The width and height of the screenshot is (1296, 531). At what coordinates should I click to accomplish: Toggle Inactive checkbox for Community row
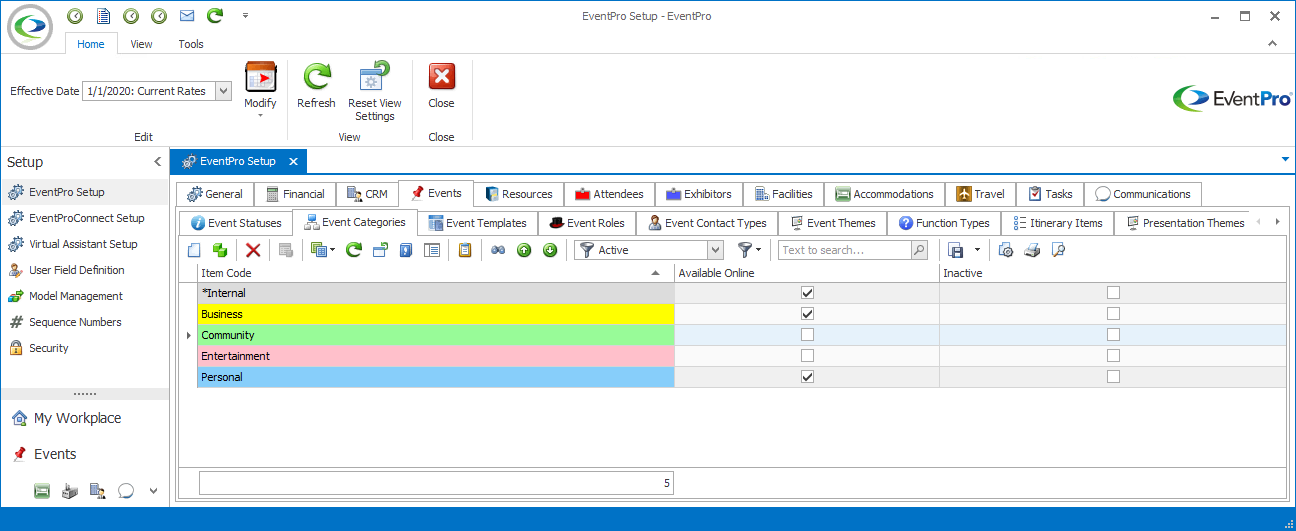1113,335
